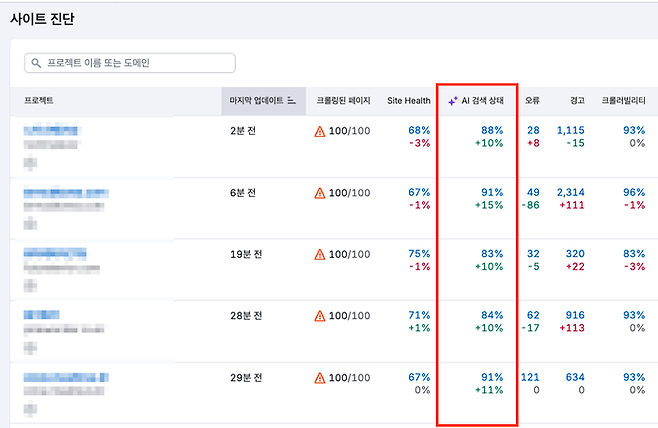Click the +15% AI search change value

coord(489,205)
